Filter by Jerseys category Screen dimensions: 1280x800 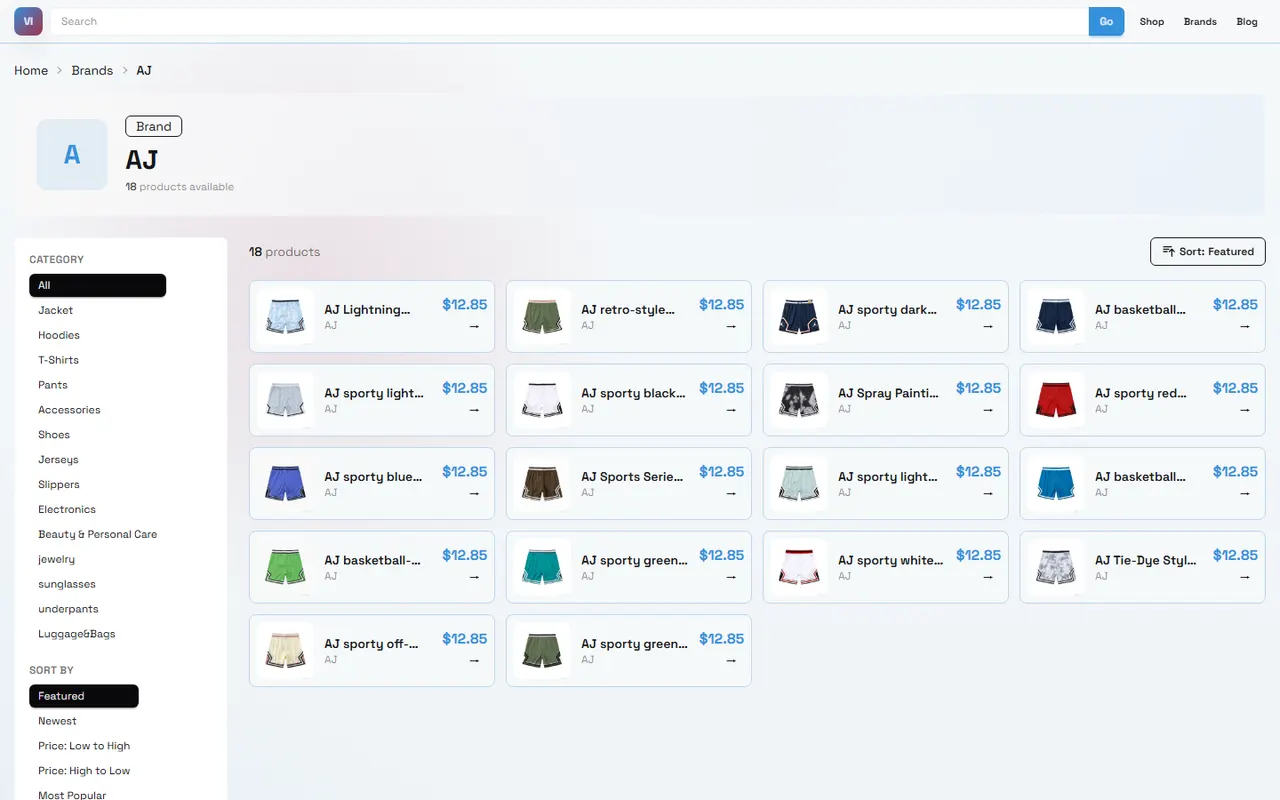(97, 460)
